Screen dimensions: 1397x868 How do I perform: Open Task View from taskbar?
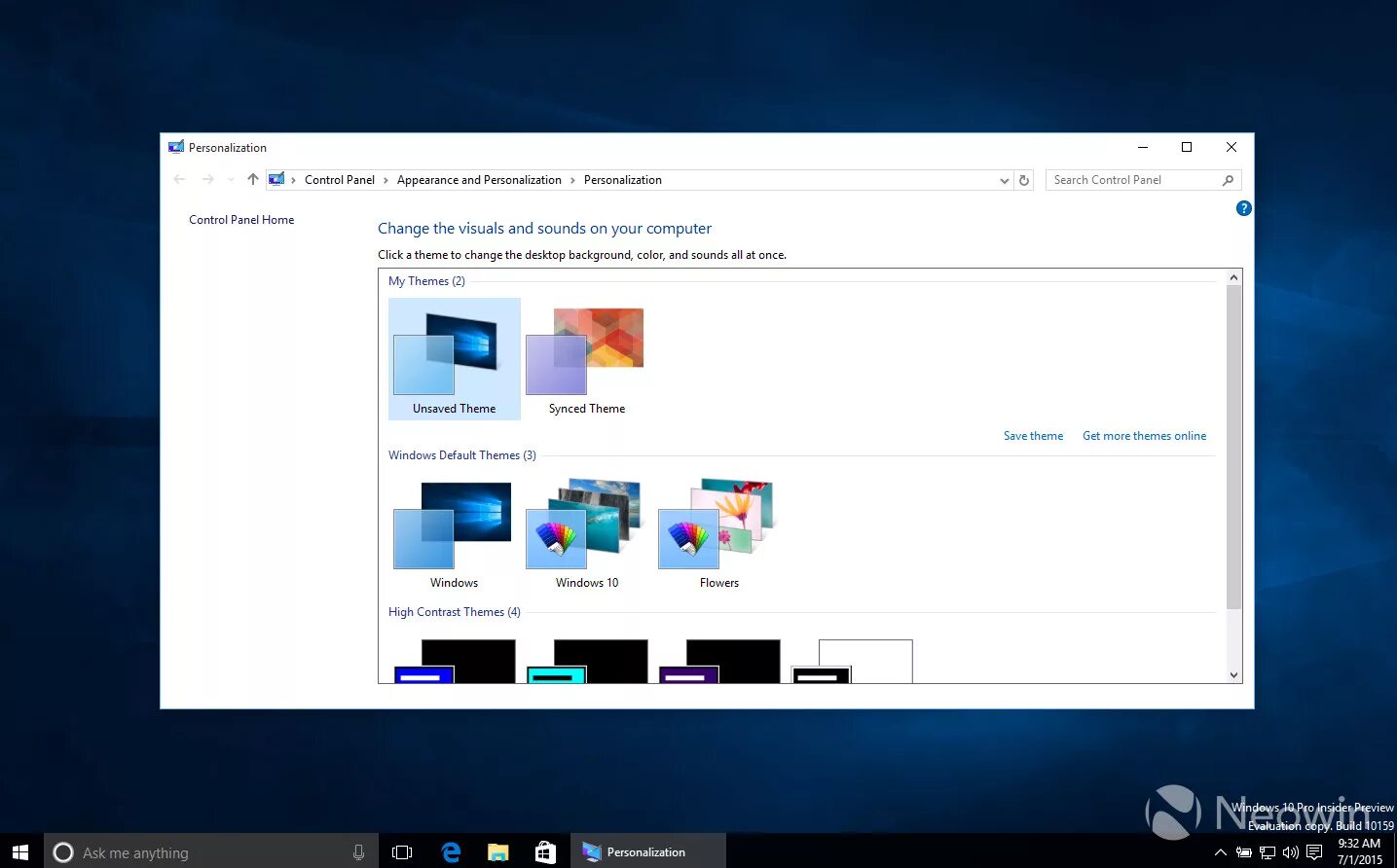(402, 852)
